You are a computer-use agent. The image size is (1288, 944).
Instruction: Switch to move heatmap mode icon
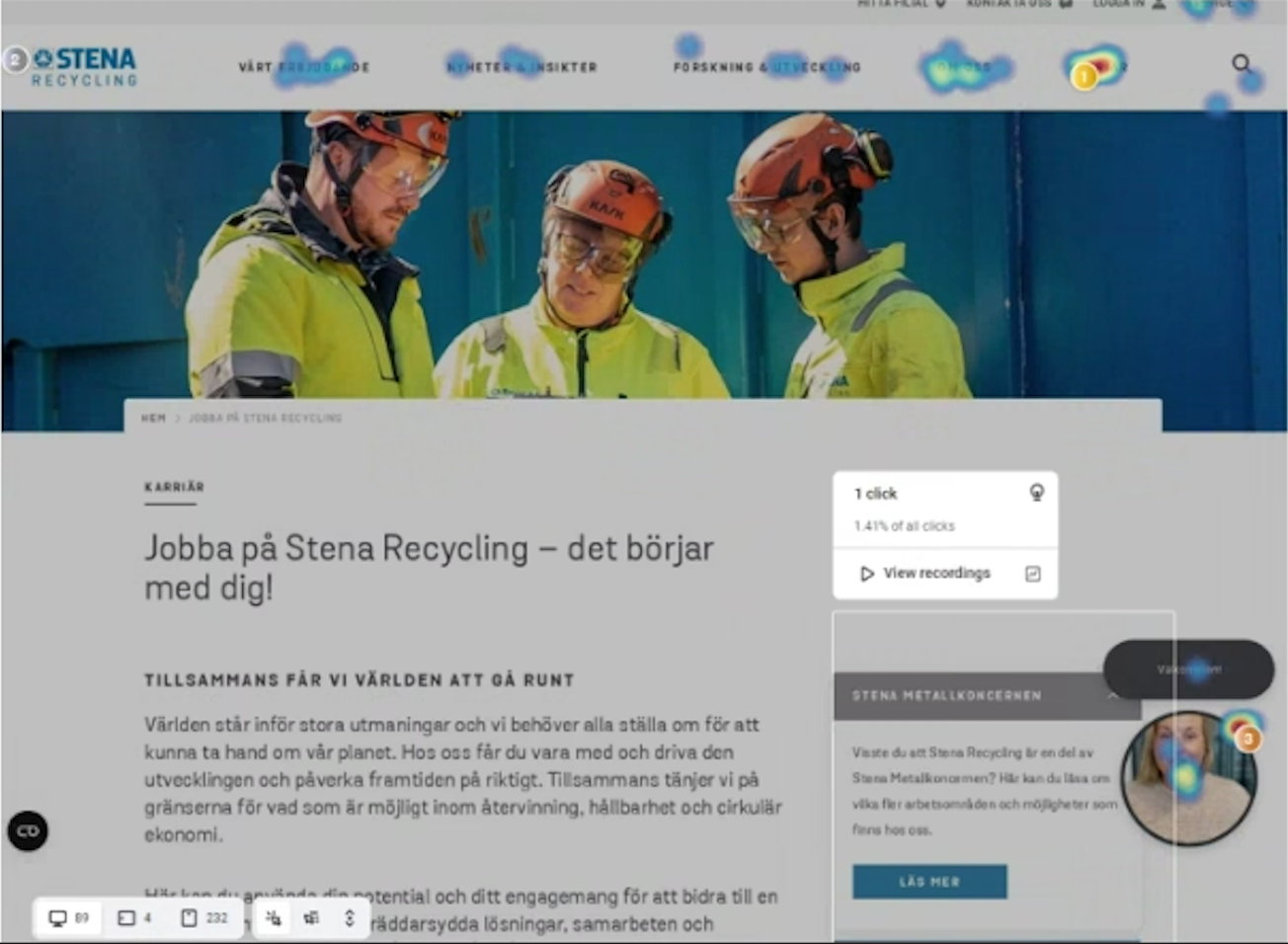311,918
